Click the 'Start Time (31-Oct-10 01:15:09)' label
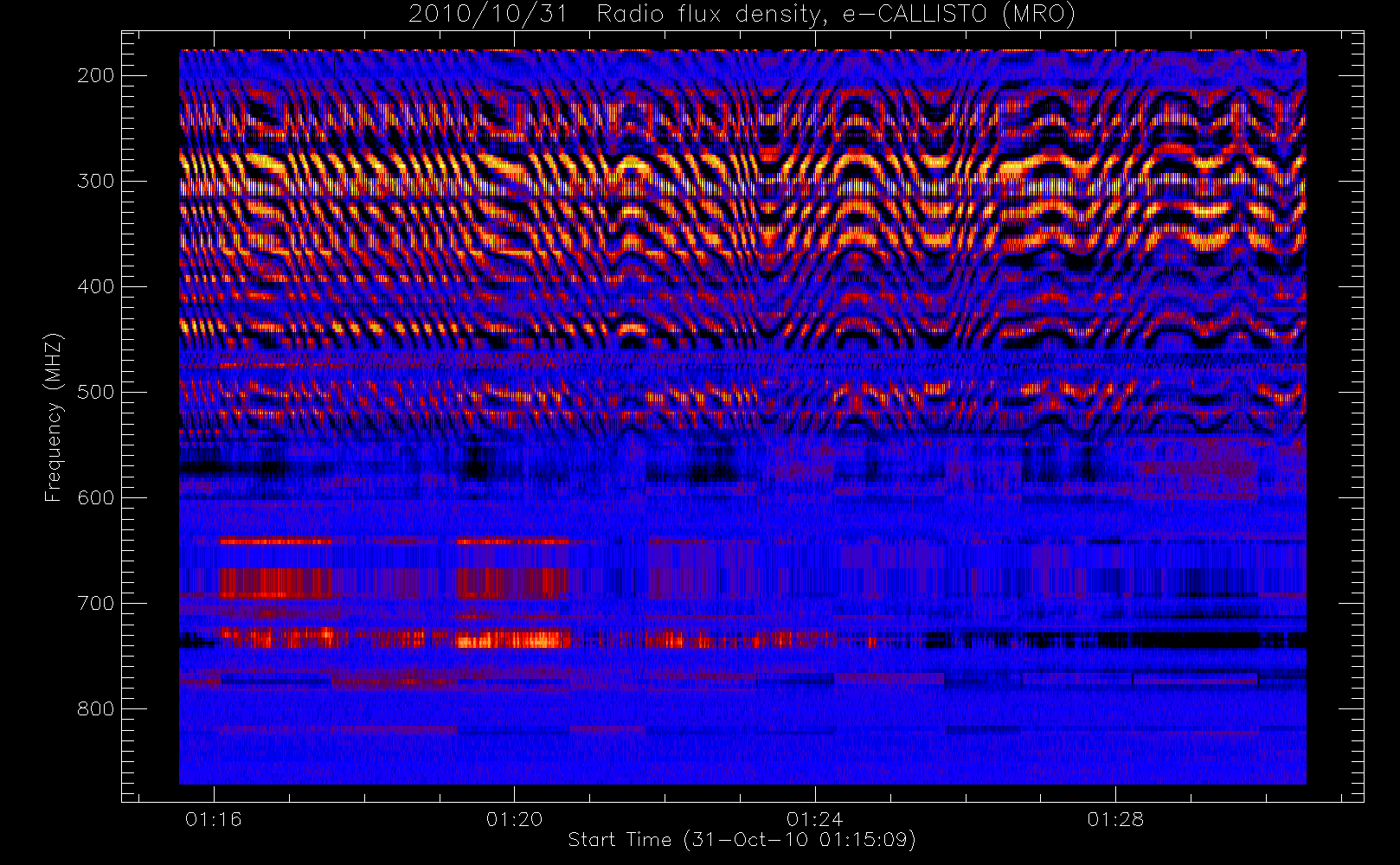The image size is (1400, 865). [742, 840]
